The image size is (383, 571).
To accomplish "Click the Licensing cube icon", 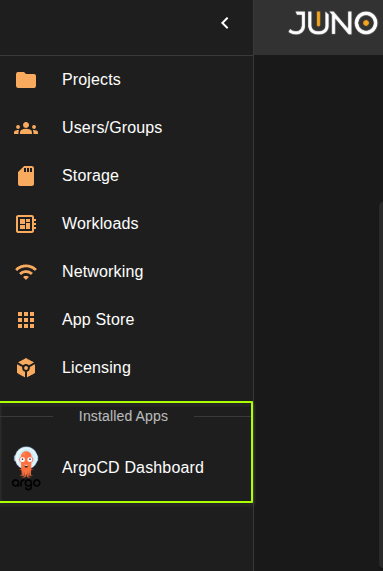I will (26, 368).
